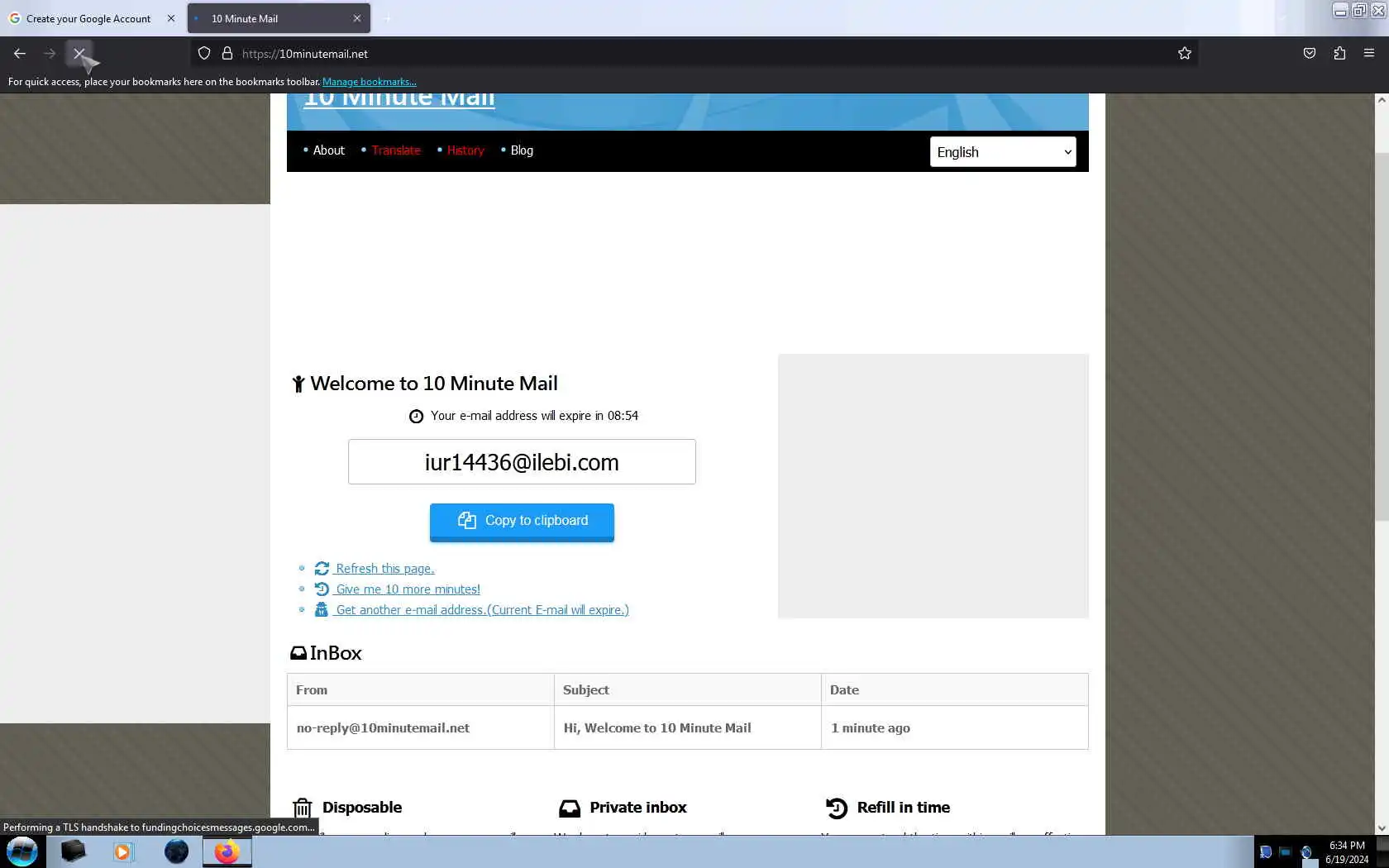Click Hi, Welcome to 10 Minute Mail subject
This screenshot has height=868, width=1389.
[657, 728]
